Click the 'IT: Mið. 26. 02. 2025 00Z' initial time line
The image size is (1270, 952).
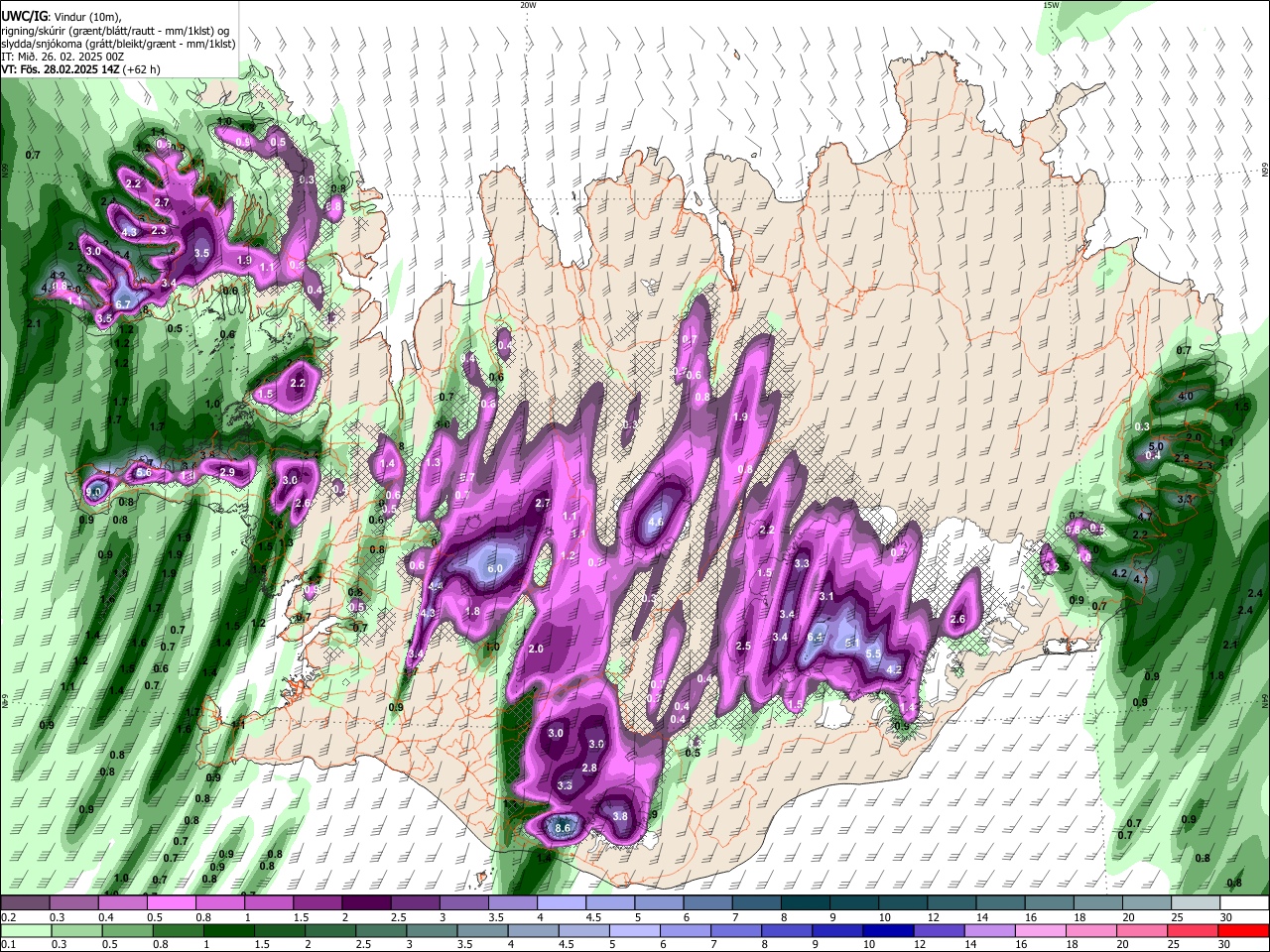[x=63, y=57]
